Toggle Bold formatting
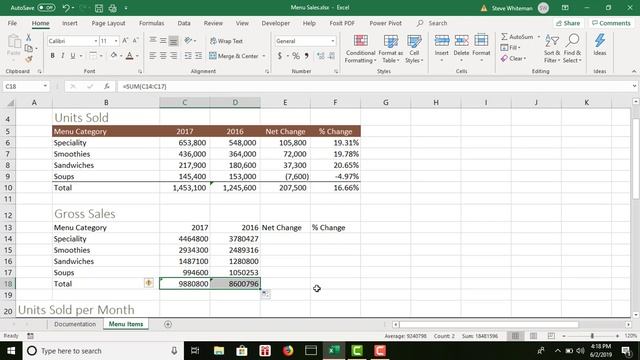The height and width of the screenshot is (360, 640). point(52,56)
